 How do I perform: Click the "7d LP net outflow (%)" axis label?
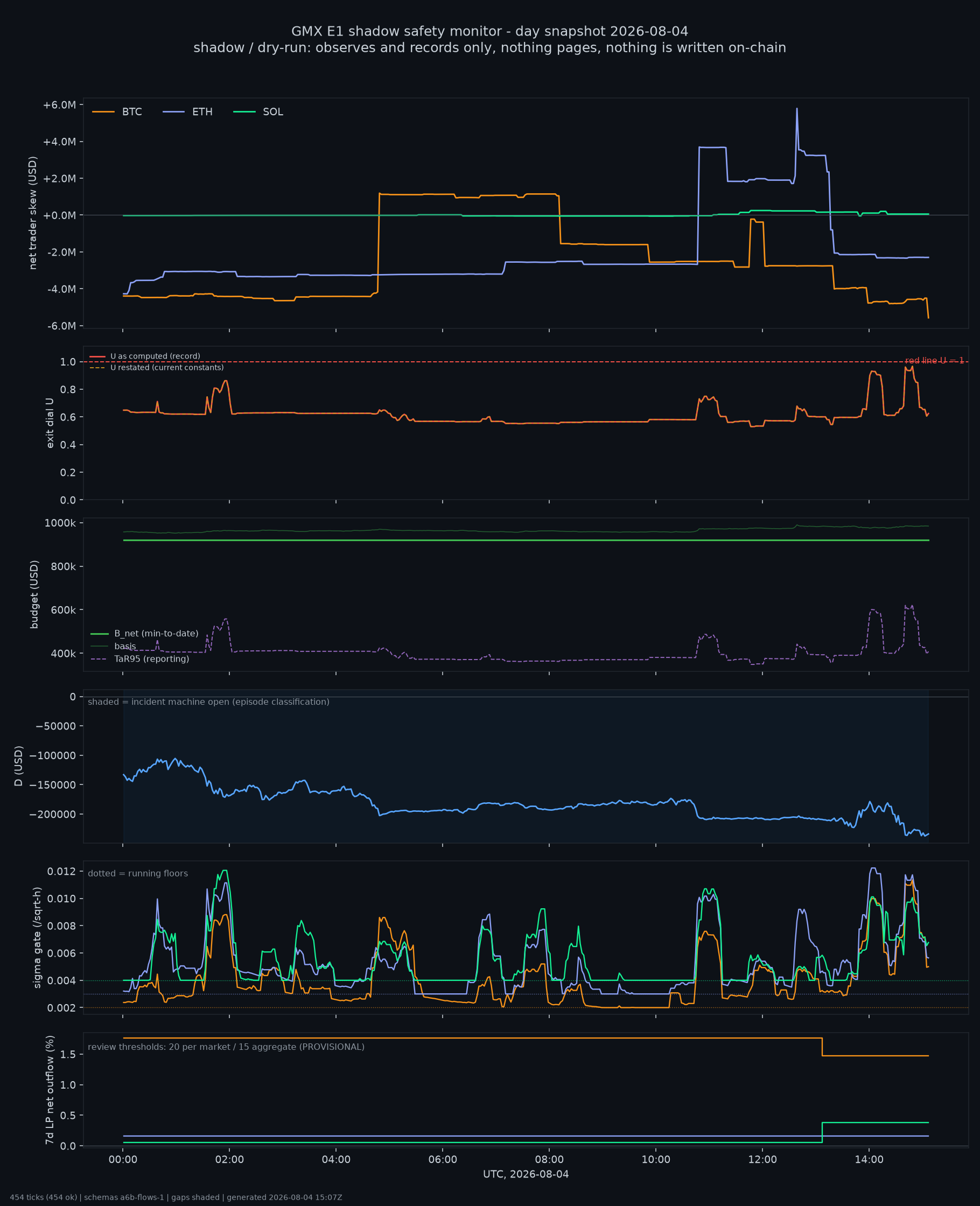(50, 1090)
